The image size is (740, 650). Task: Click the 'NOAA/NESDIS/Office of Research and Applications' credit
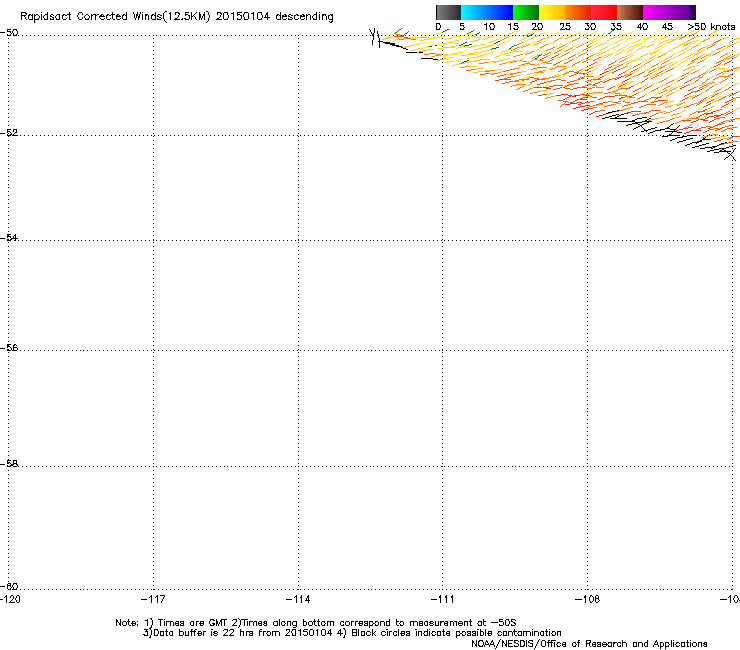coord(589,644)
